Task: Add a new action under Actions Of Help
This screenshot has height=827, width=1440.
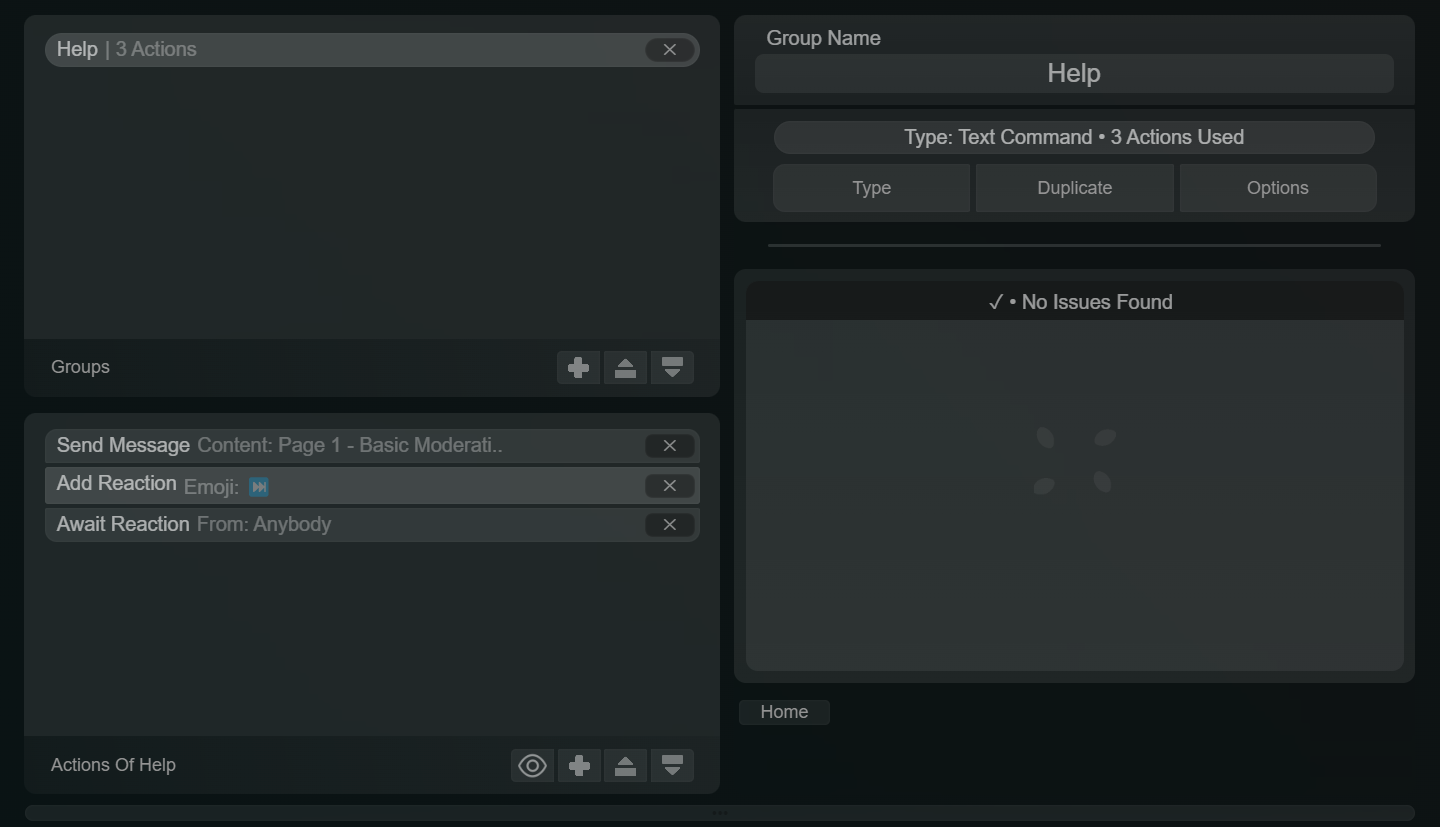Action: click(x=579, y=765)
